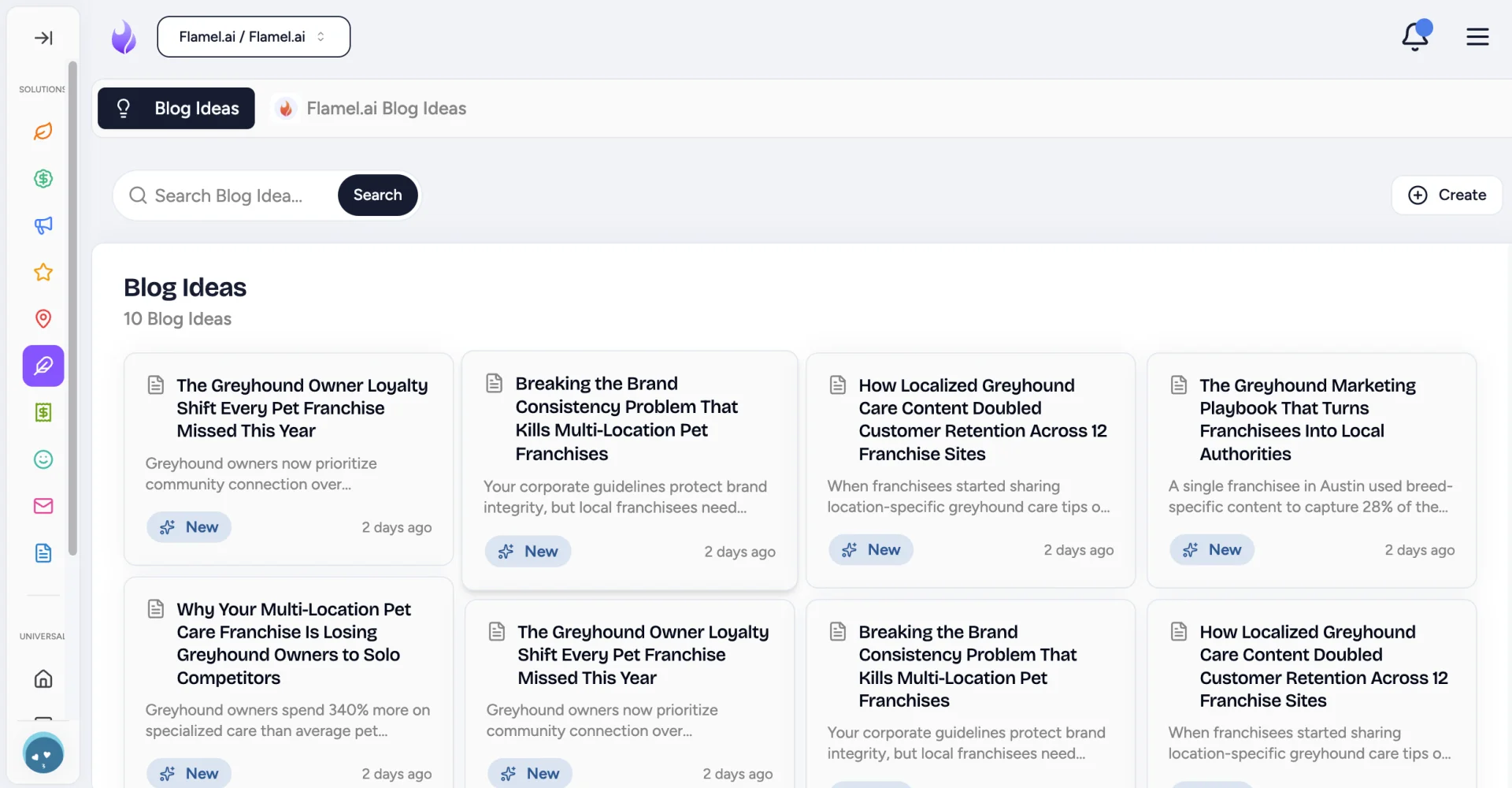
Task: Open the blue megaphone sidebar icon
Action: 43,225
